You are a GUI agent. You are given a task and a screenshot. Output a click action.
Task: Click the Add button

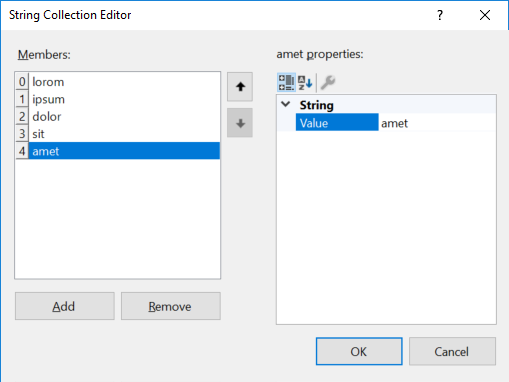click(65, 306)
